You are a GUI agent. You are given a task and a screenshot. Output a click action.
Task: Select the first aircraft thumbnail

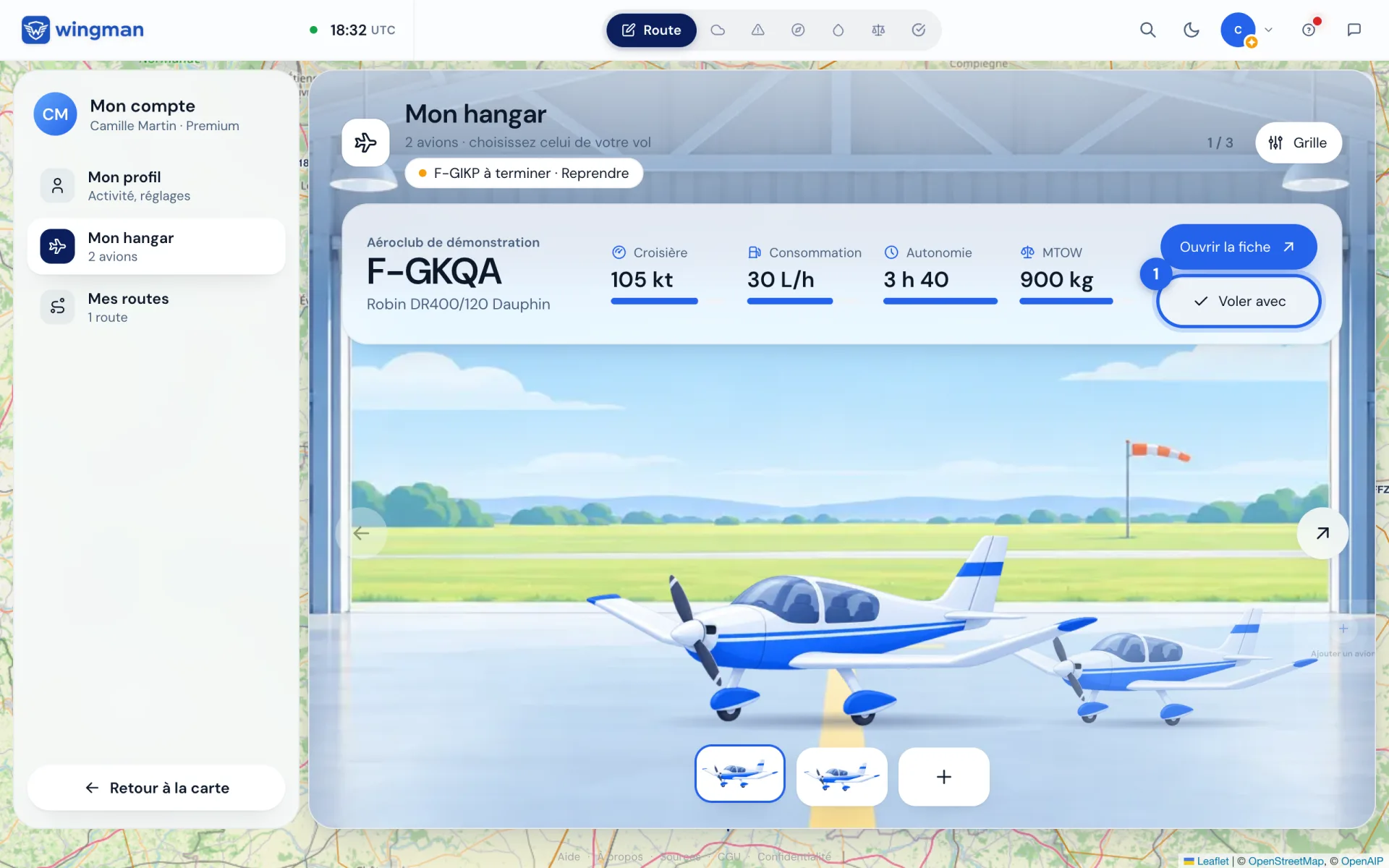point(739,774)
